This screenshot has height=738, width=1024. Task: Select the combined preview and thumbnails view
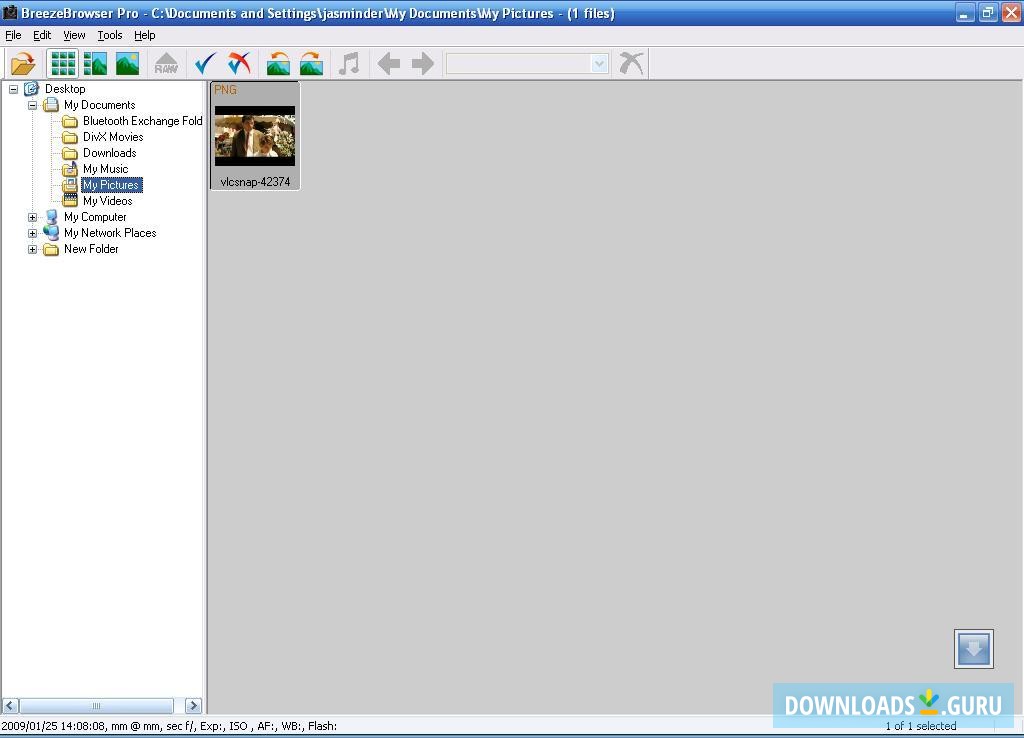95,62
